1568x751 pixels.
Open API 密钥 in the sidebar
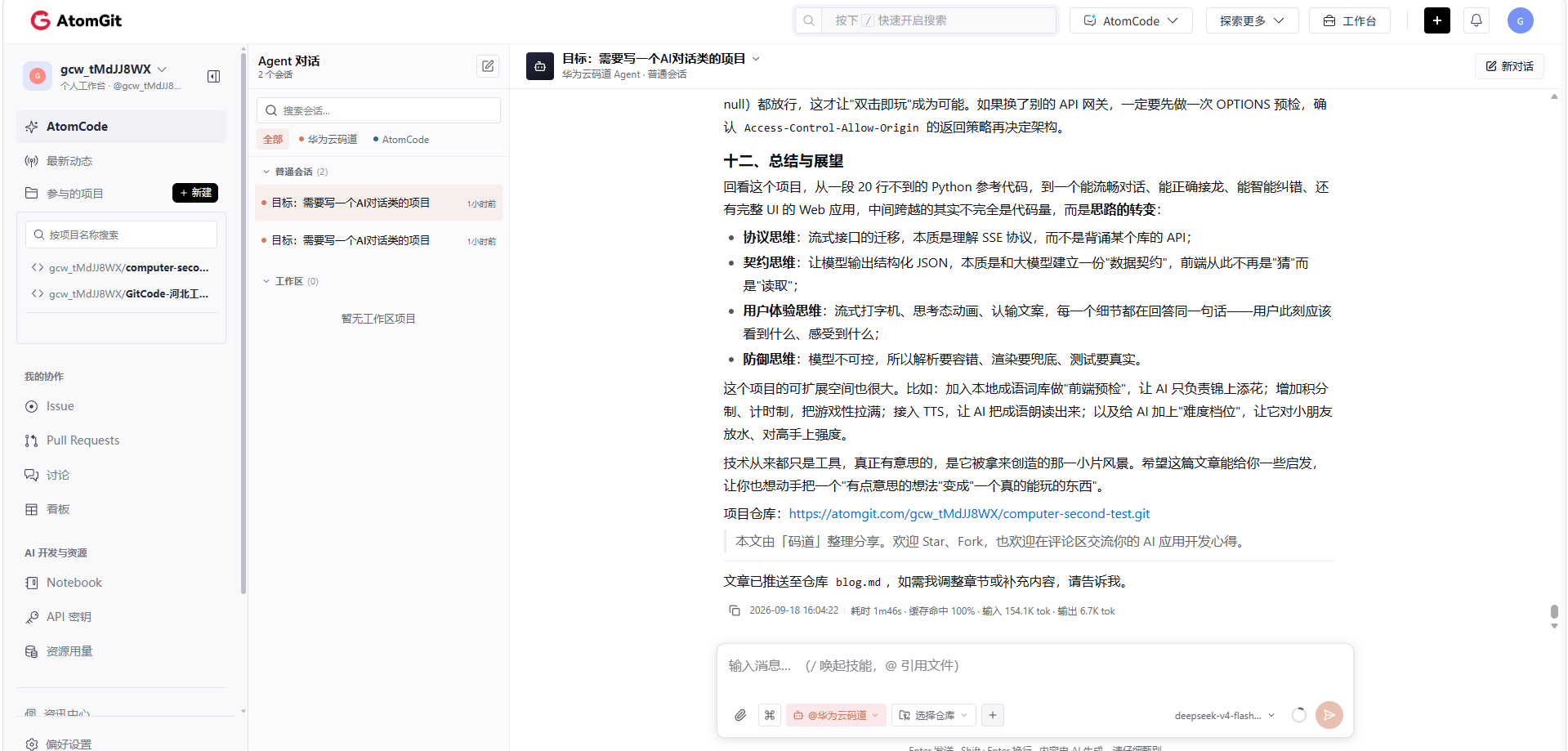tap(58, 617)
